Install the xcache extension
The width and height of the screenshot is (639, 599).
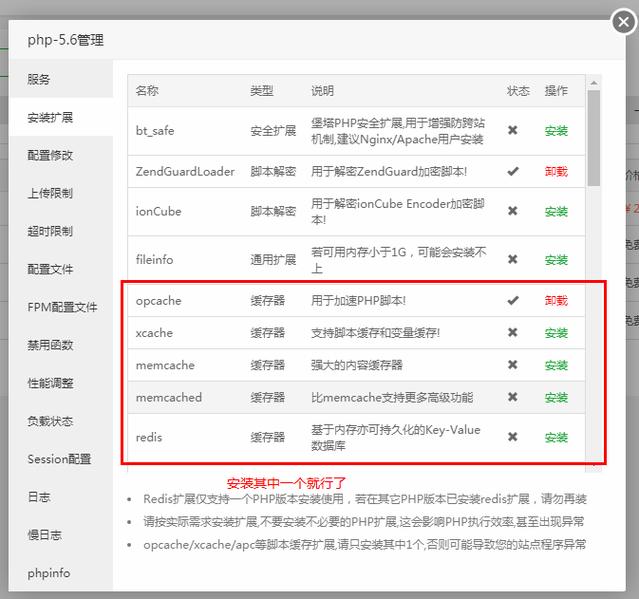tap(556, 333)
